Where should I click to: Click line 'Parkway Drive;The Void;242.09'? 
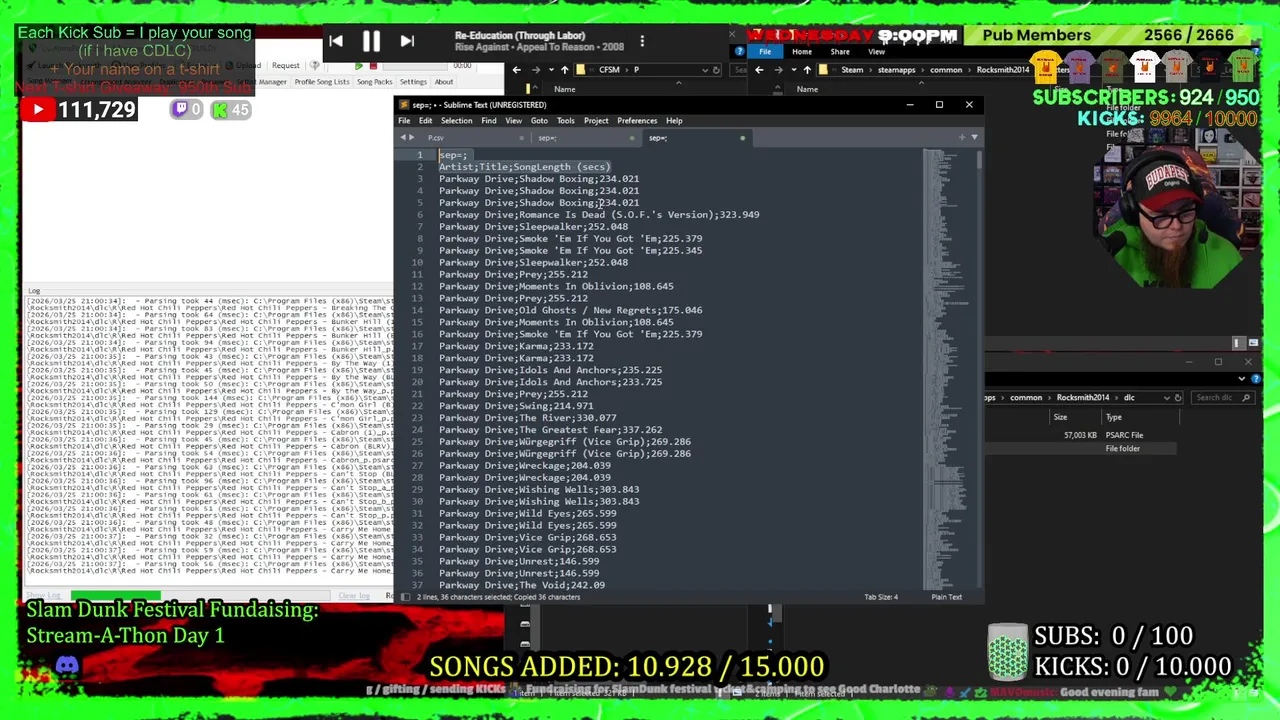(x=522, y=585)
